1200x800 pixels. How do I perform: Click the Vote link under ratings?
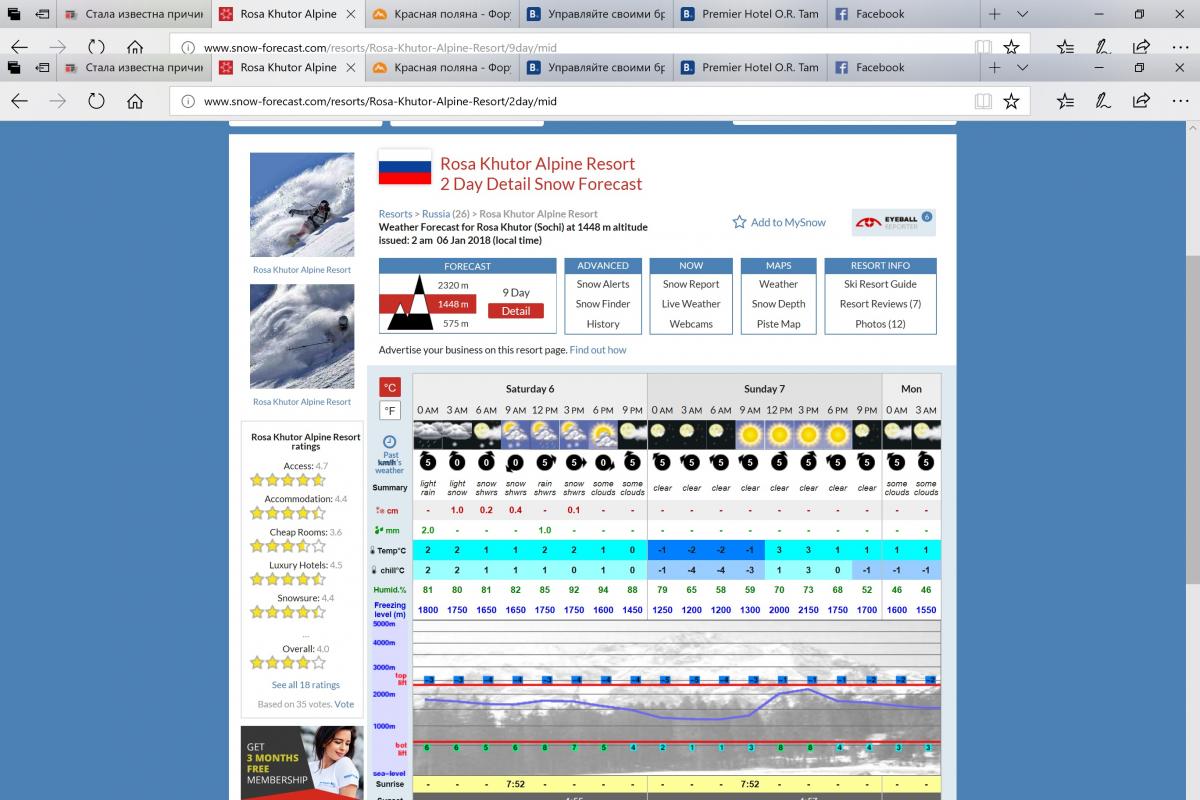tap(344, 704)
